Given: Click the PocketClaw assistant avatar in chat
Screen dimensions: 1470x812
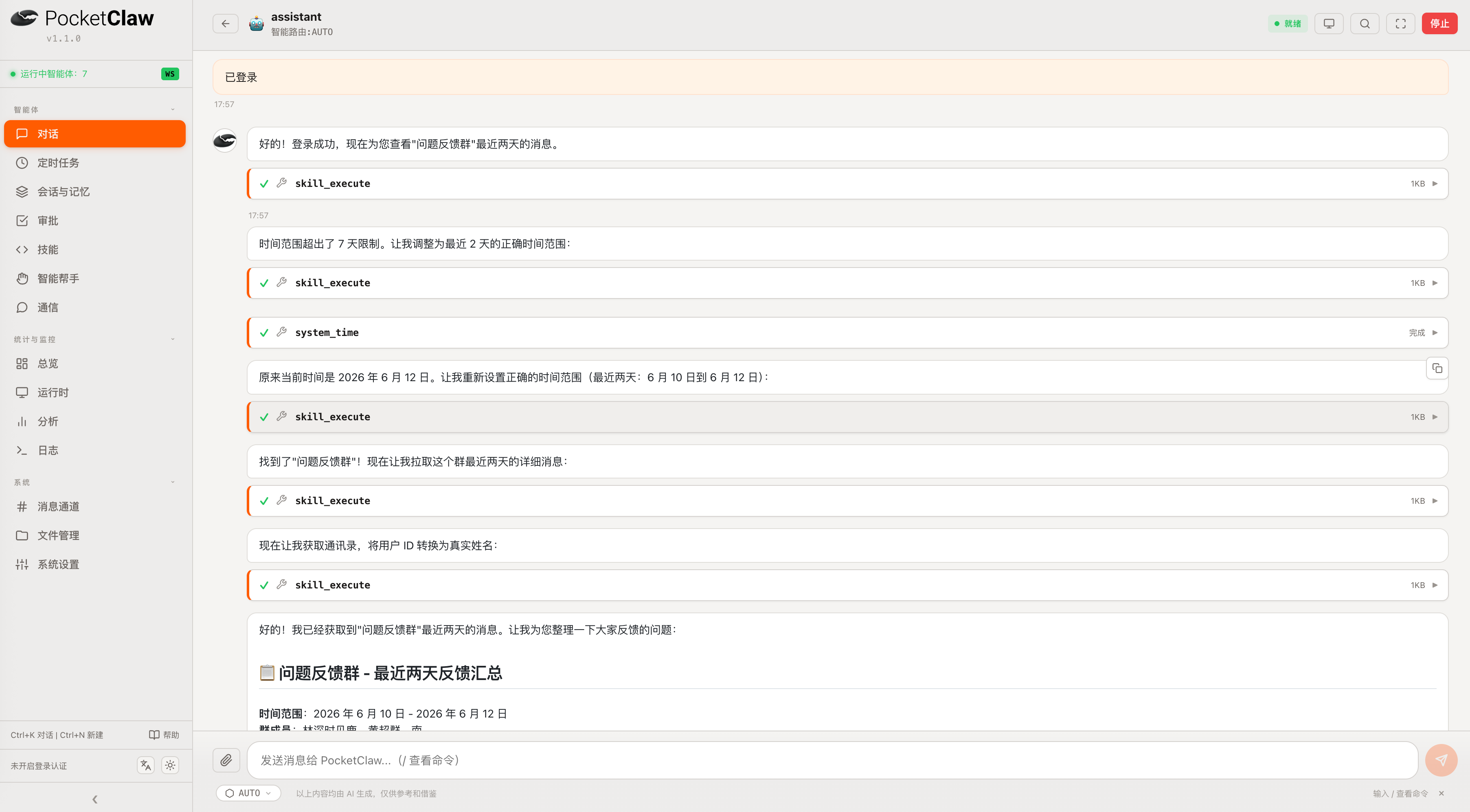Looking at the screenshot, I should click(x=225, y=140).
